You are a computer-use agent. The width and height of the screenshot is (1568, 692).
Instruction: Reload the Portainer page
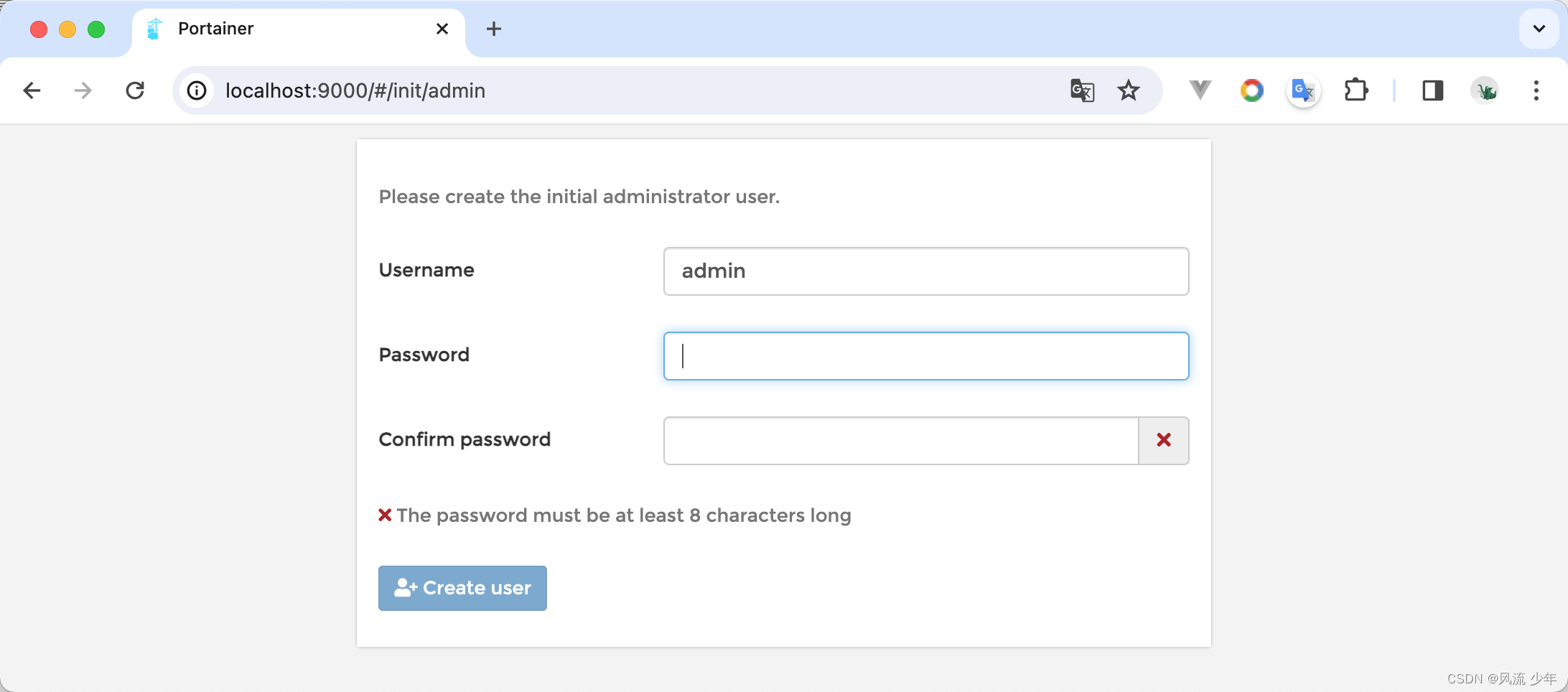point(135,90)
